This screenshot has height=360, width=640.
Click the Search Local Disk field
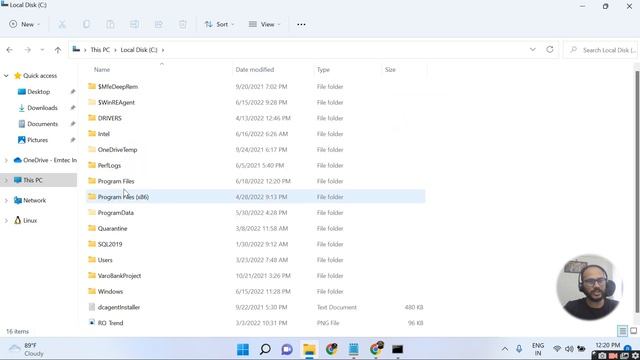[601, 50]
